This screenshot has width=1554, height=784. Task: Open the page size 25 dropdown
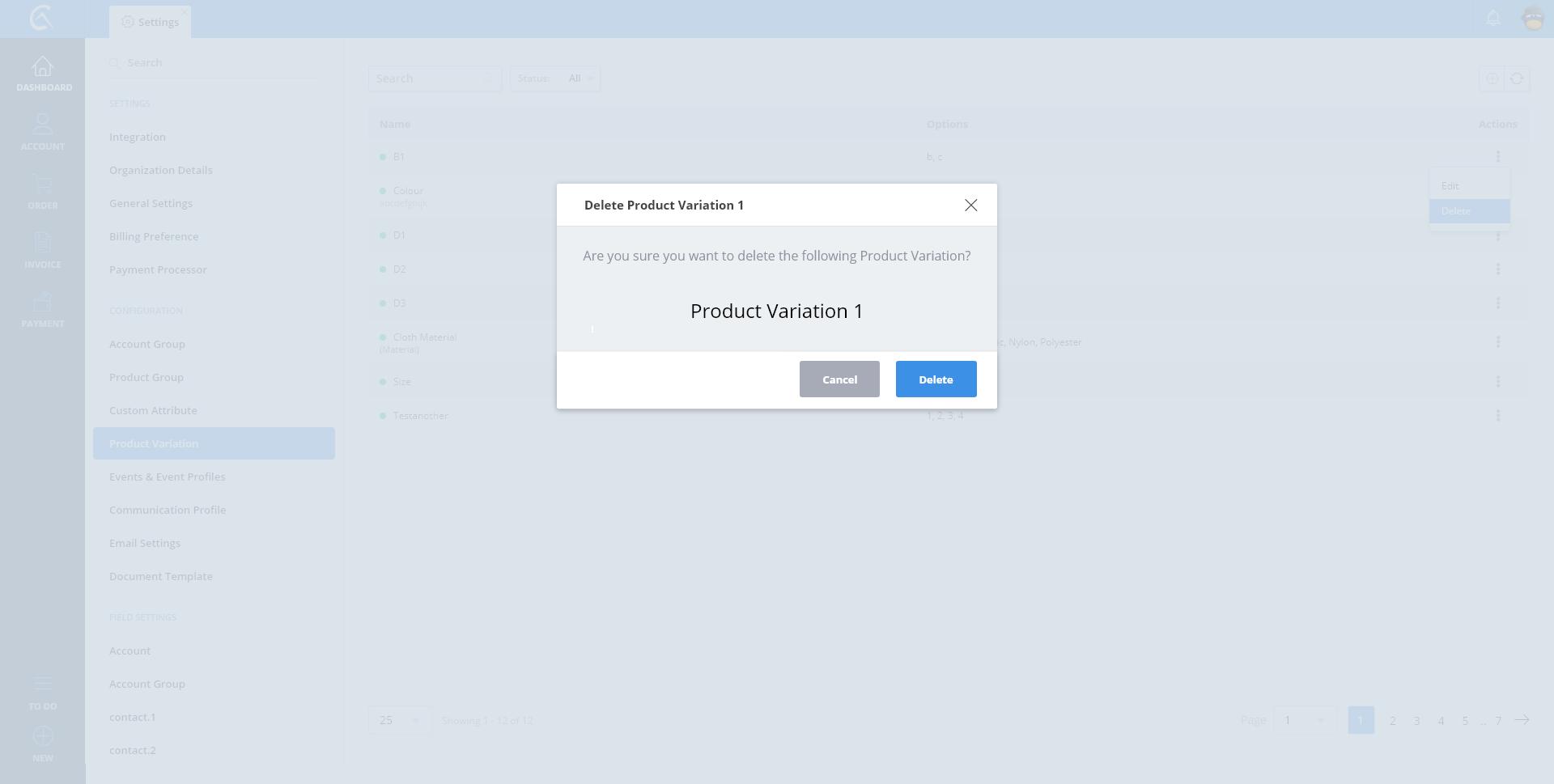[x=400, y=720]
